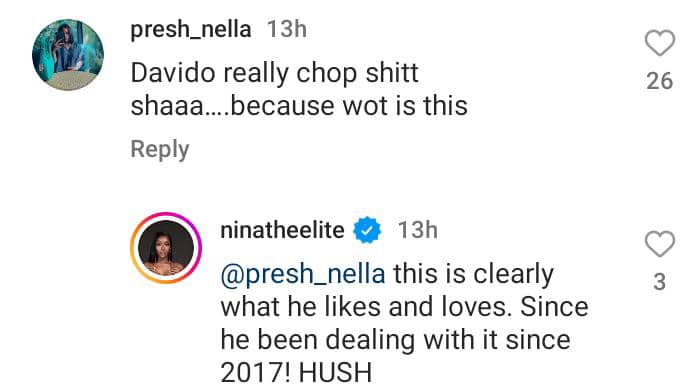The width and height of the screenshot is (695, 391).
Task: Open the presh_nella username
Action: point(191,30)
